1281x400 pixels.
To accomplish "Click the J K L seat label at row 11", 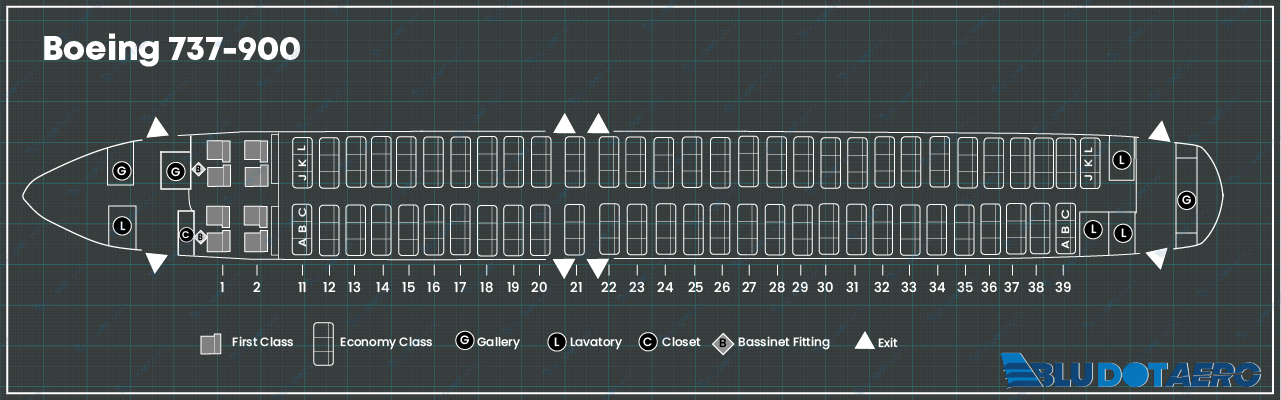I will coord(302,162).
